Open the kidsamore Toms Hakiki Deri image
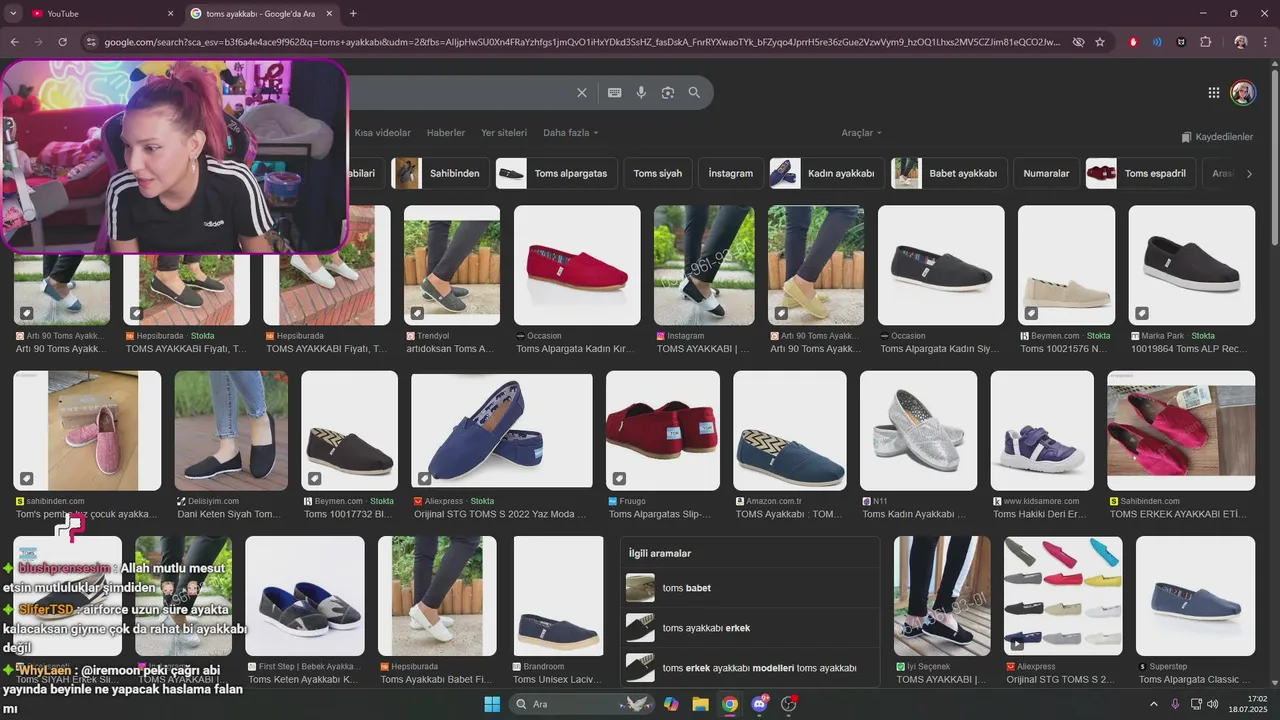 [1042, 431]
